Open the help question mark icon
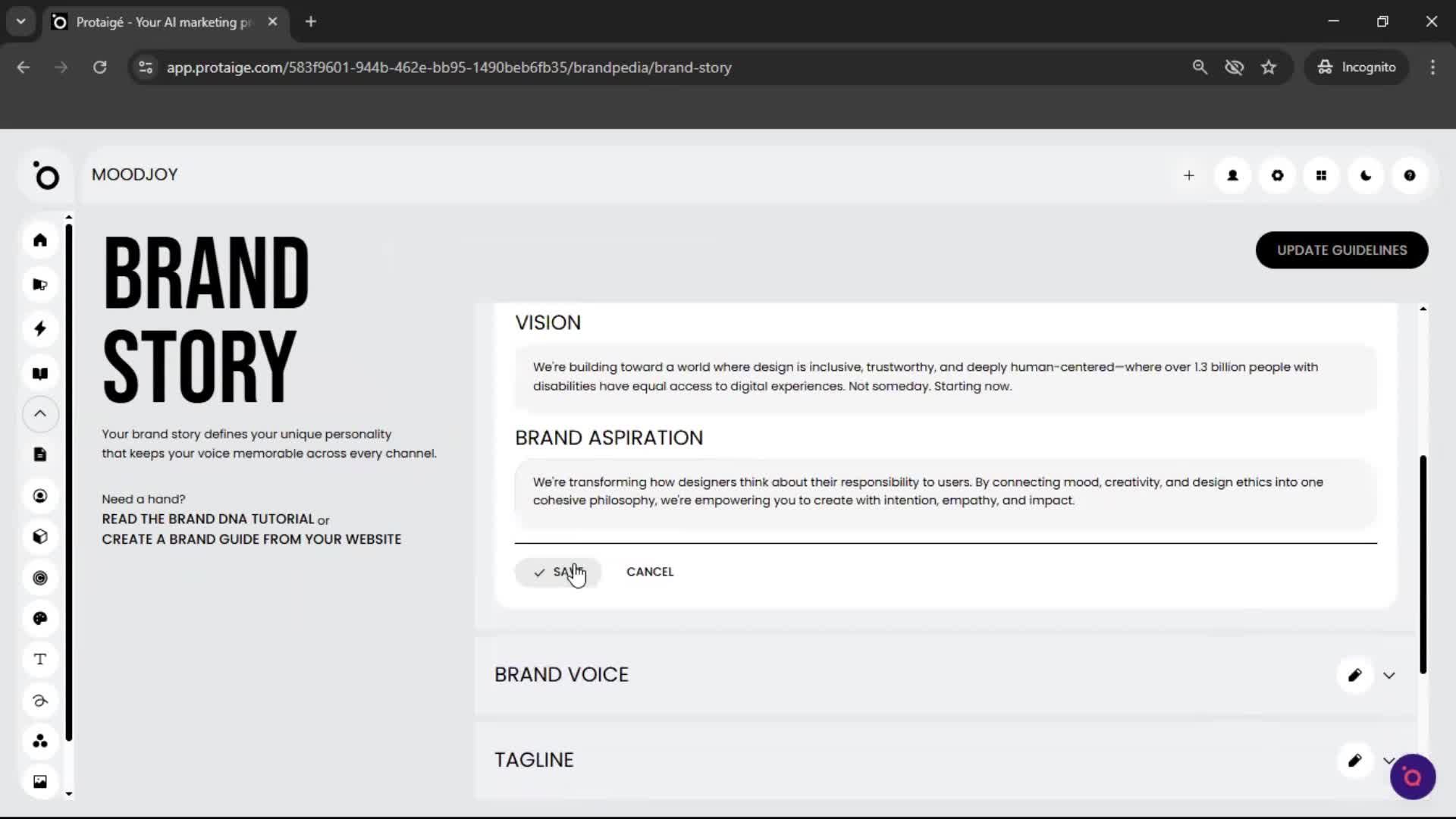The width and height of the screenshot is (1456, 819). click(1409, 175)
